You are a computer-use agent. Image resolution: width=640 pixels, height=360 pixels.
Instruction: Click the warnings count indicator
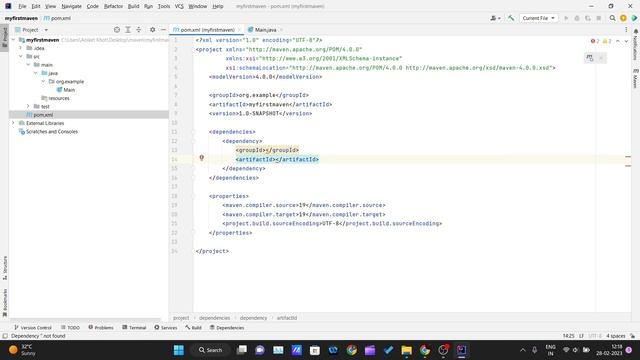607,41
